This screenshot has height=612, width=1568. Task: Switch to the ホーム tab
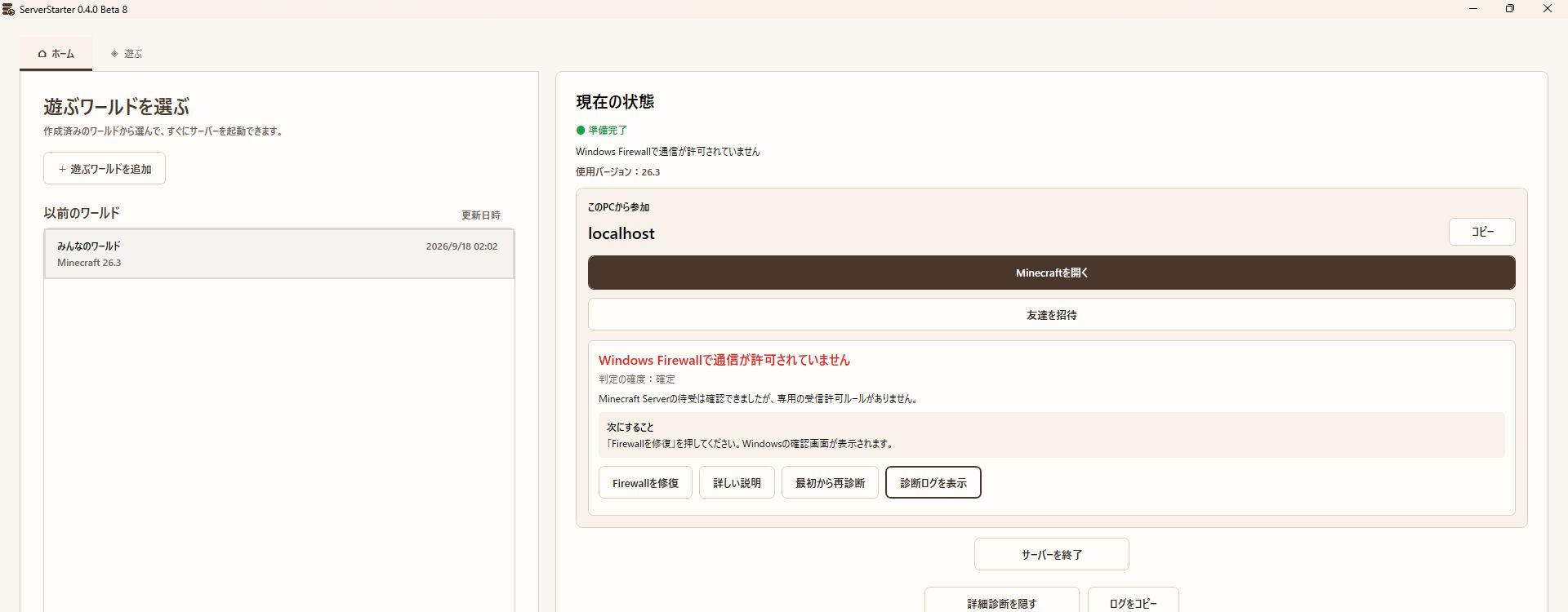(x=56, y=54)
